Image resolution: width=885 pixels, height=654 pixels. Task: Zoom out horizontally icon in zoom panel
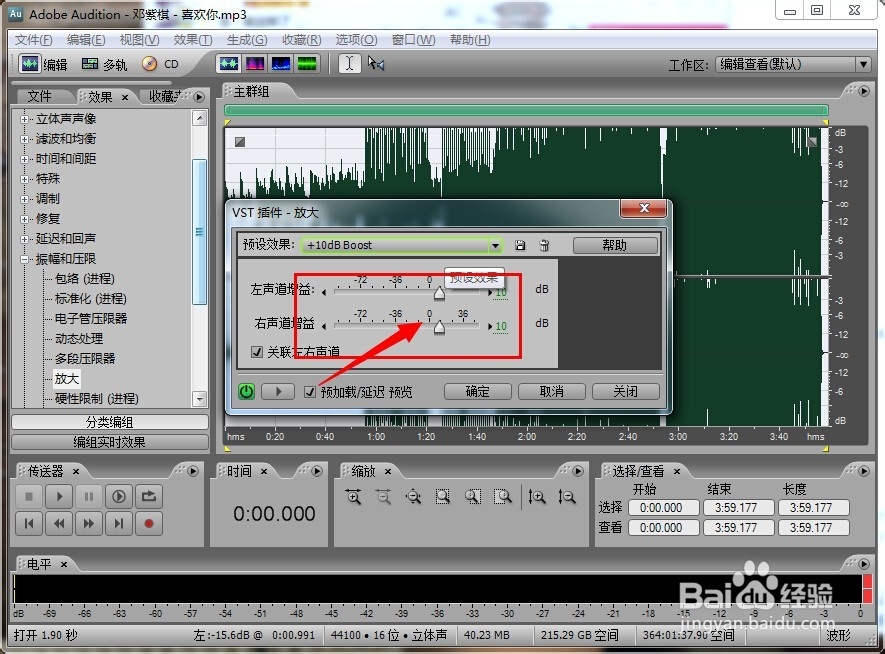pyautogui.click(x=384, y=497)
